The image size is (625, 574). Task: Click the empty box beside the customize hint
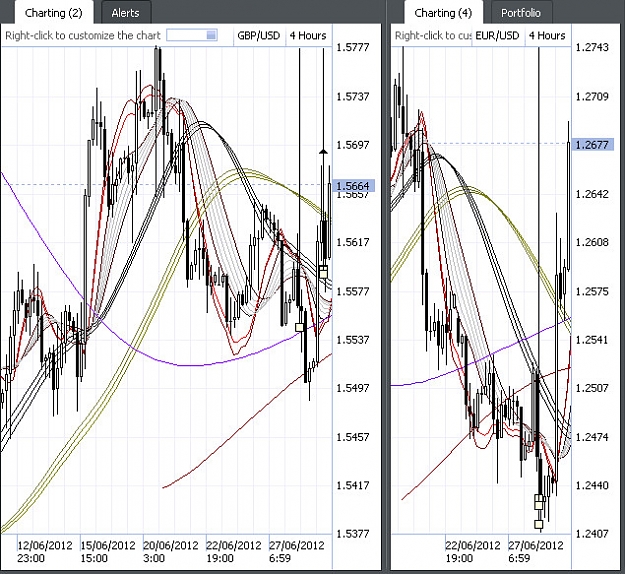(x=192, y=35)
